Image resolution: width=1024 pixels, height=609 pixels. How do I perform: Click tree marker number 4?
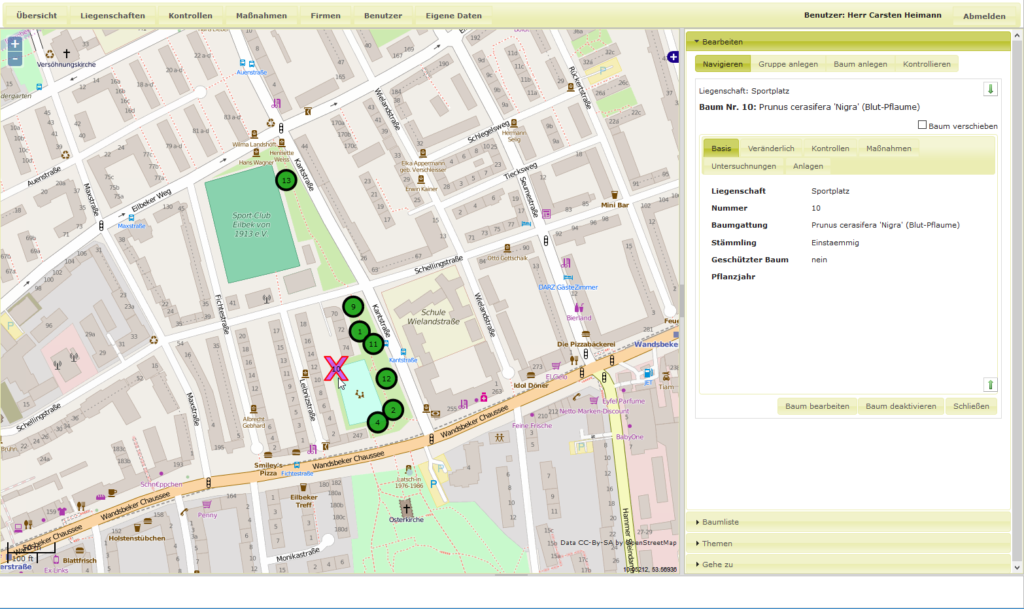point(376,422)
